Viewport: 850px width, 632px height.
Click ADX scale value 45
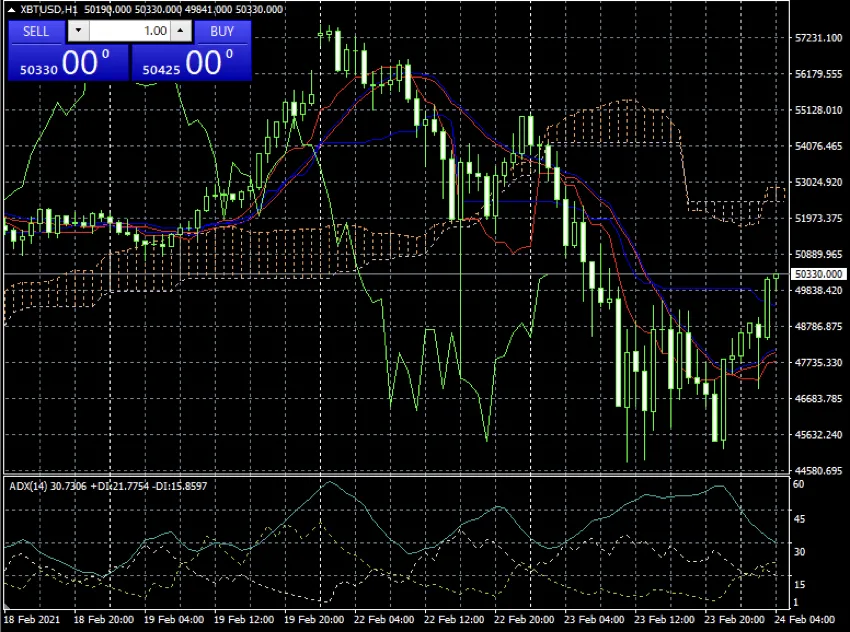tap(799, 519)
